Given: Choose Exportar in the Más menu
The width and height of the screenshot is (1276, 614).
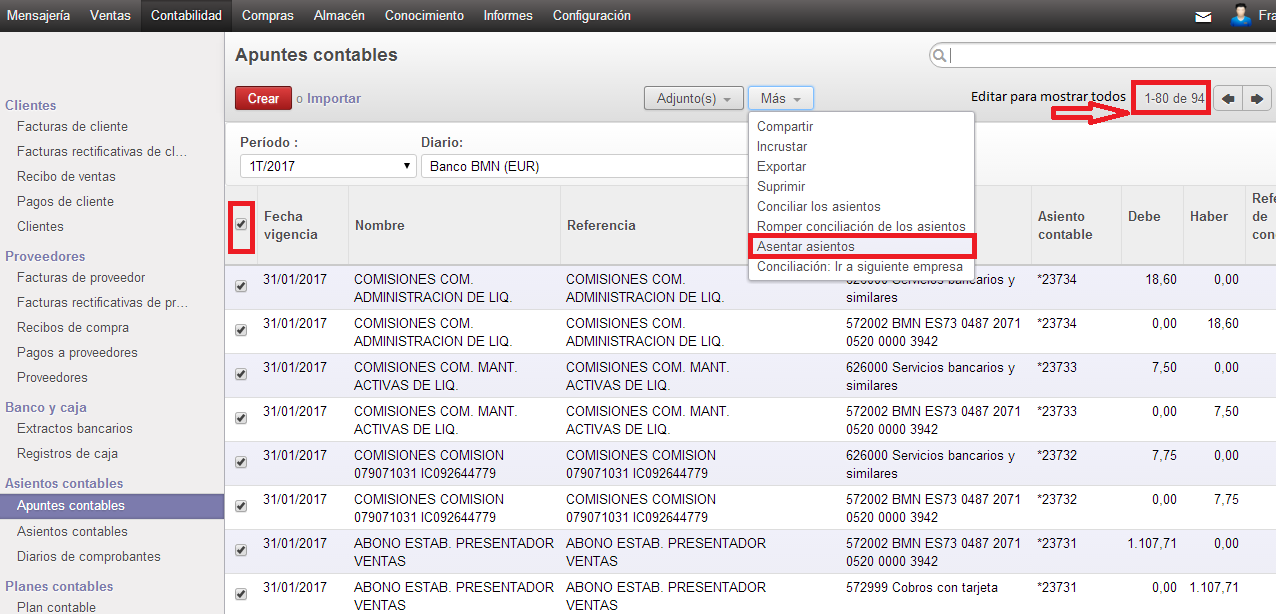Looking at the screenshot, I should point(781,167).
